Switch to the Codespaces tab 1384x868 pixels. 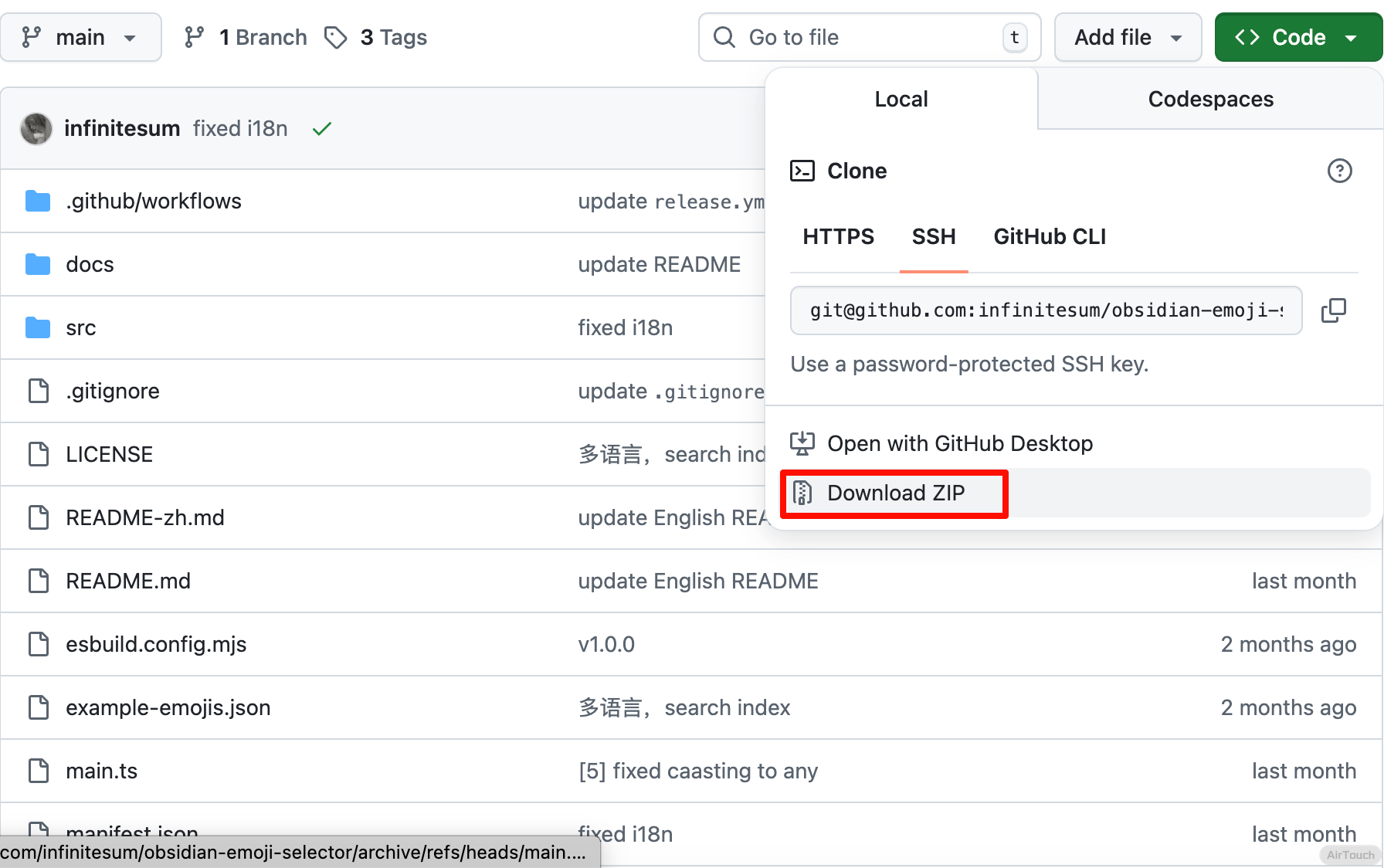(1209, 99)
